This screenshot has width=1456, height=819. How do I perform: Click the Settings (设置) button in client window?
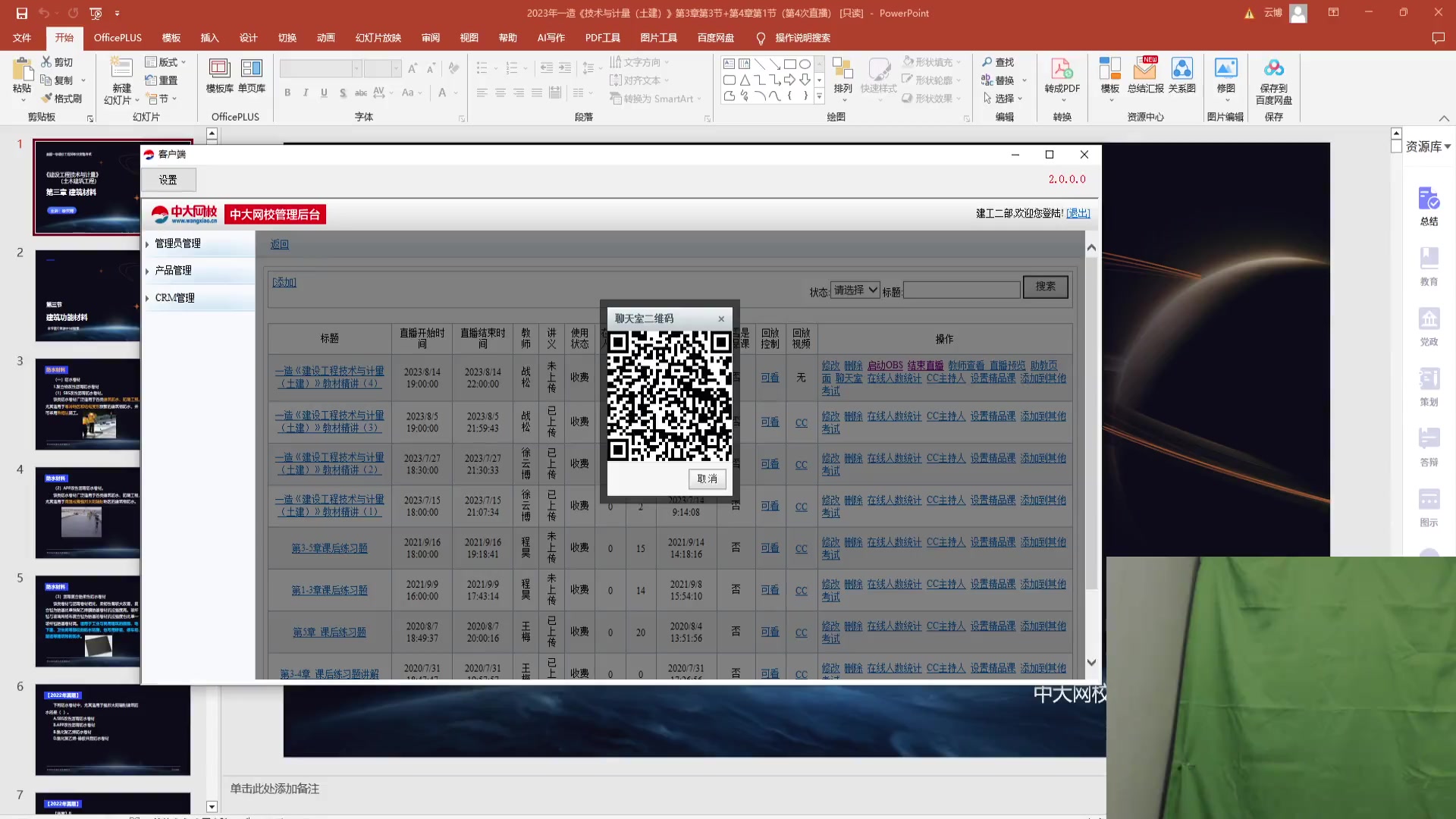pos(168,180)
